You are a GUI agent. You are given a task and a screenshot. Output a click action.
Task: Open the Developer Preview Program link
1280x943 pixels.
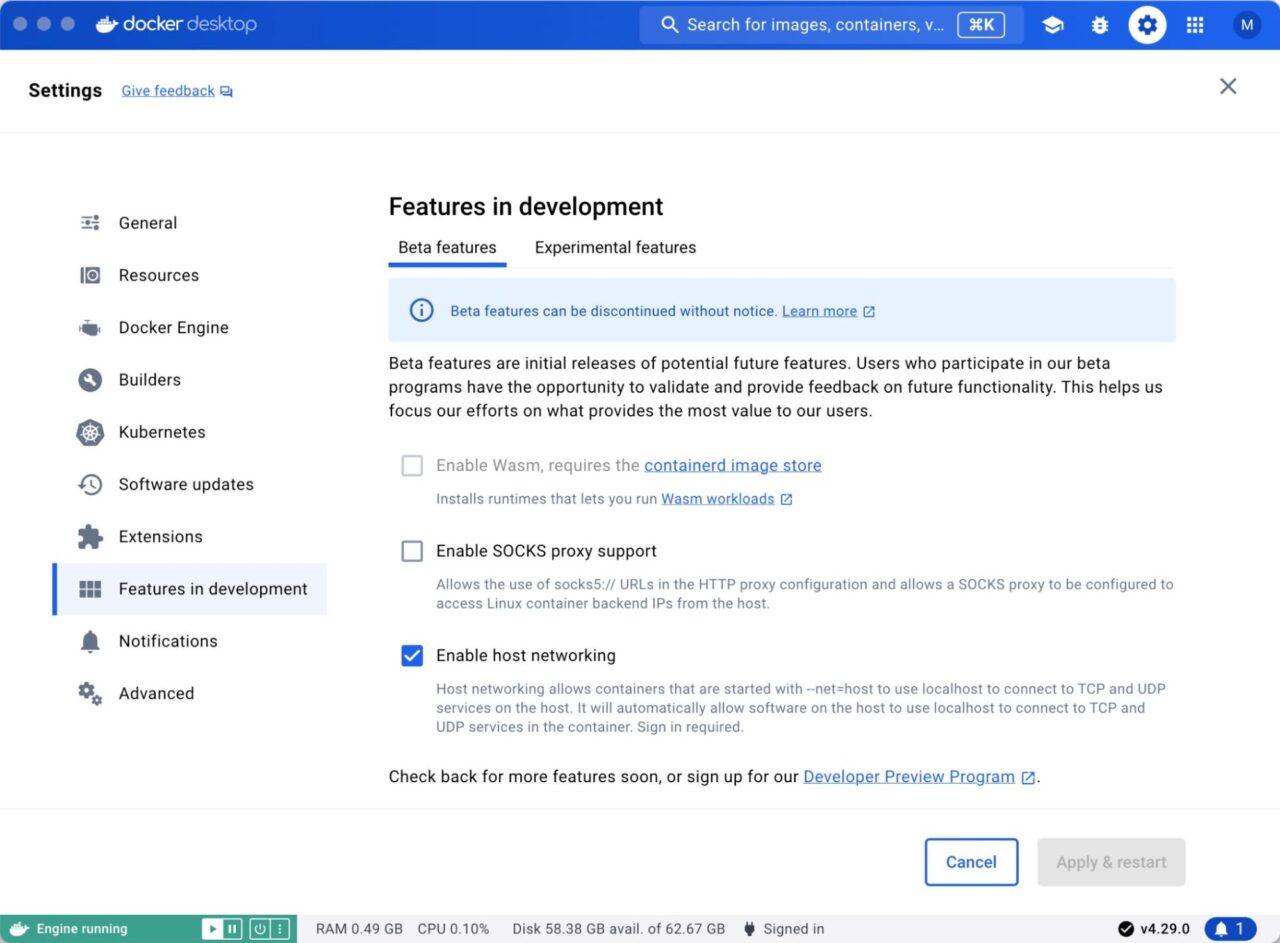pos(907,776)
